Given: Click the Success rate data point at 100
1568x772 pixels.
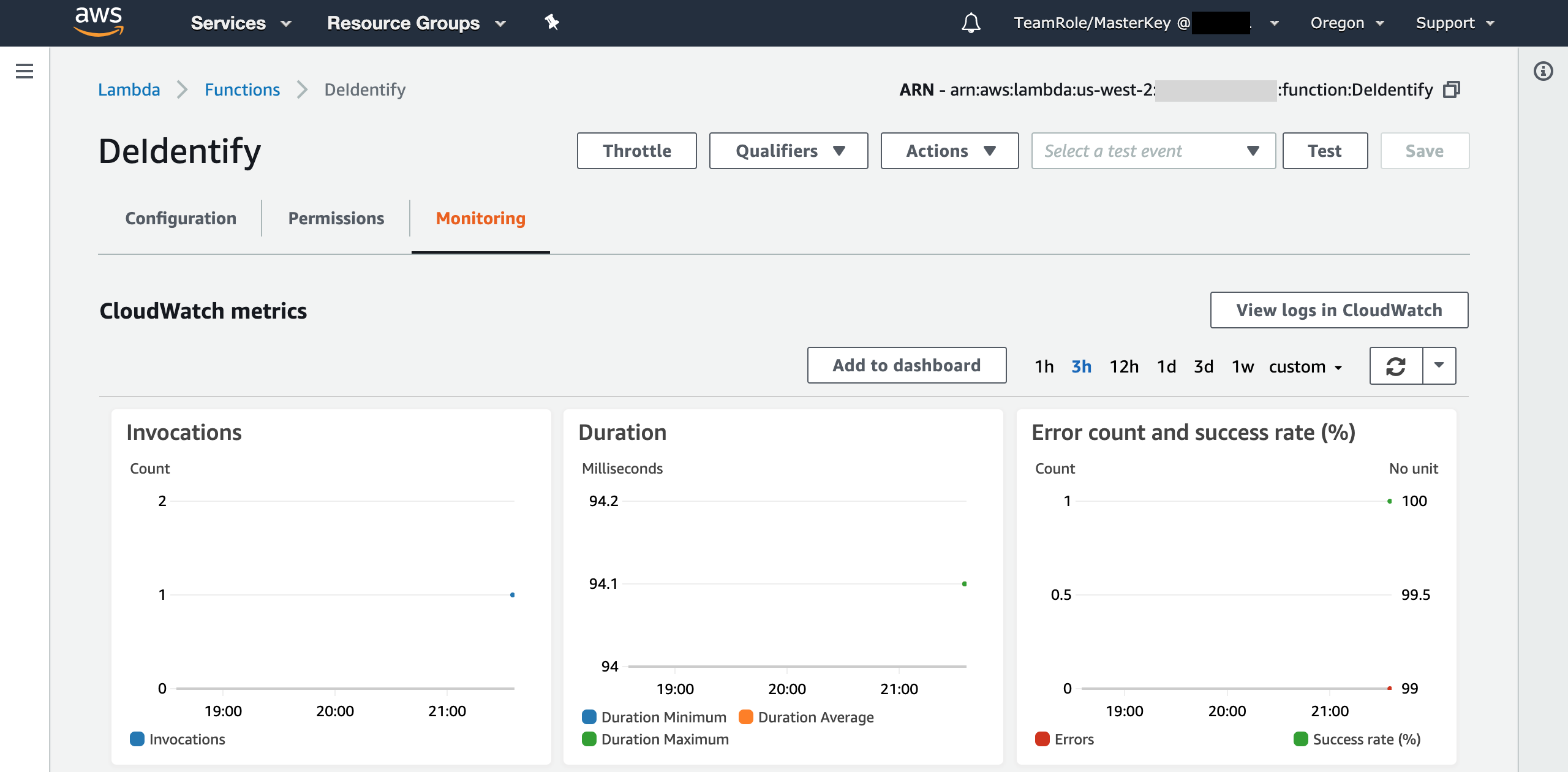Looking at the screenshot, I should (1390, 501).
